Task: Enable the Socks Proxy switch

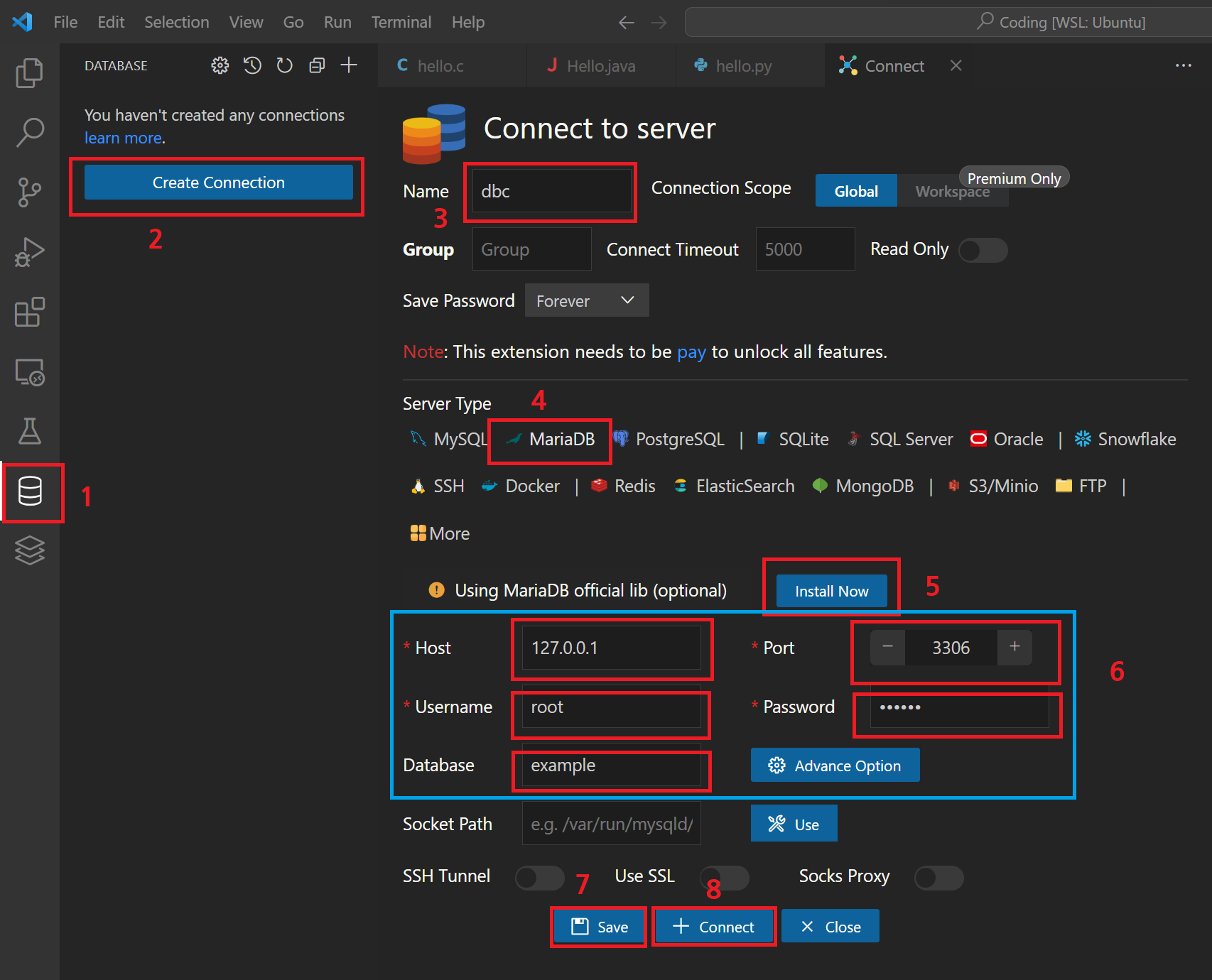Action: (939, 878)
